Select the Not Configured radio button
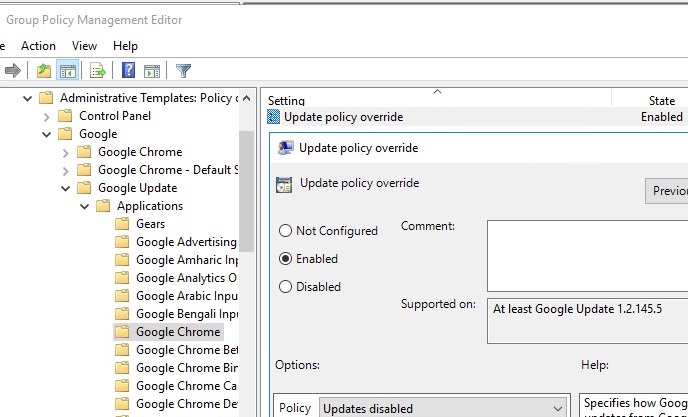Image resolution: width=688 pixels, height=417 pixels. click(x=286, y=231)
